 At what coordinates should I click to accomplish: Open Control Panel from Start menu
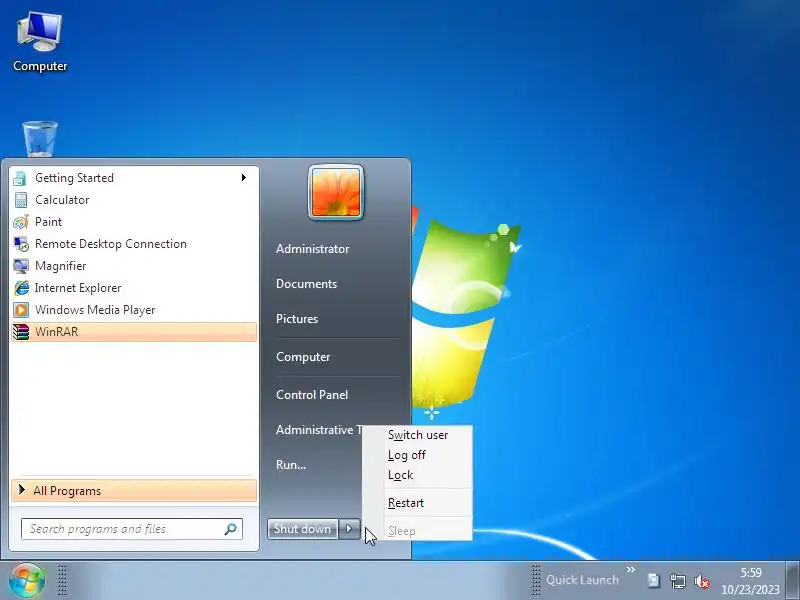pos(312,394)
